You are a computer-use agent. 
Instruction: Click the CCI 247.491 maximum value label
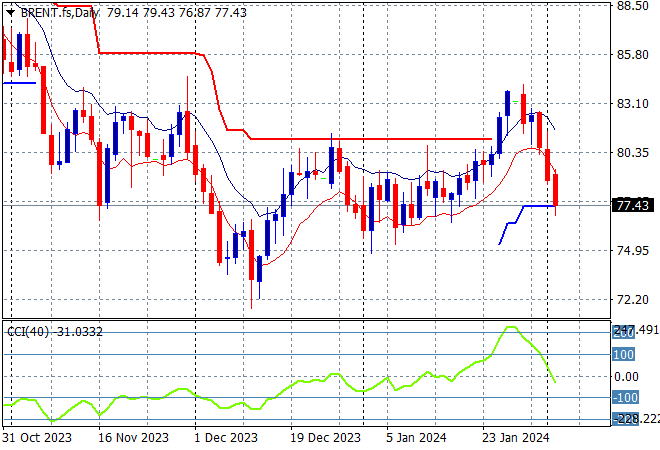click(x=636, y=330)
